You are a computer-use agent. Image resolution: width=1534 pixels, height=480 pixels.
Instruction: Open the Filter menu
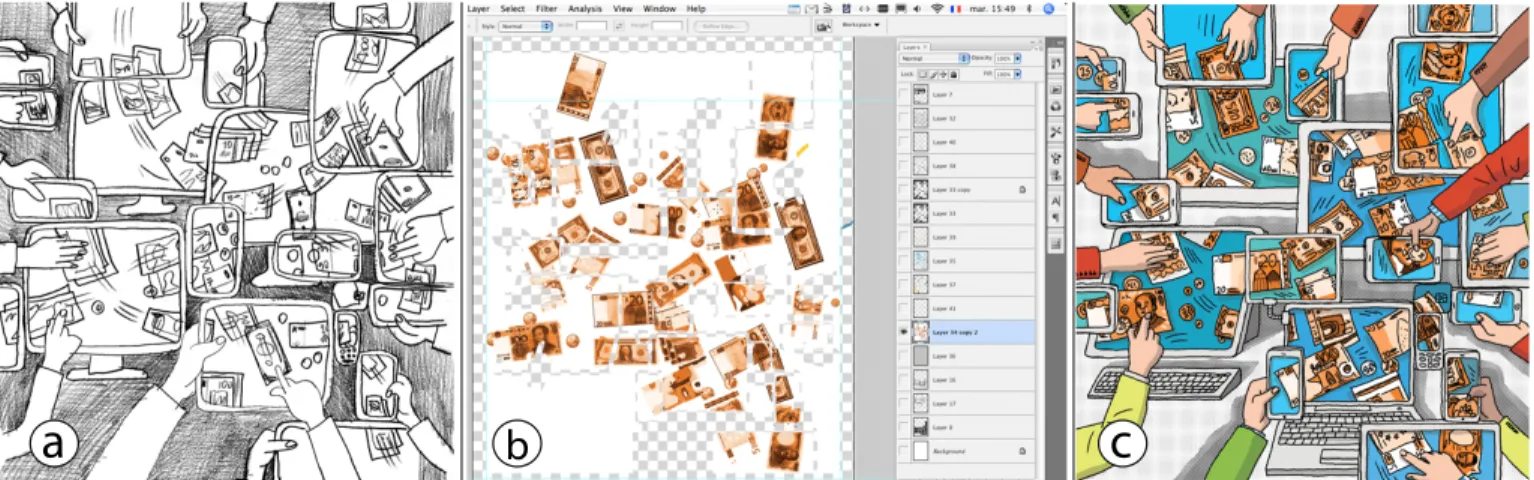(x=546, y=8)
